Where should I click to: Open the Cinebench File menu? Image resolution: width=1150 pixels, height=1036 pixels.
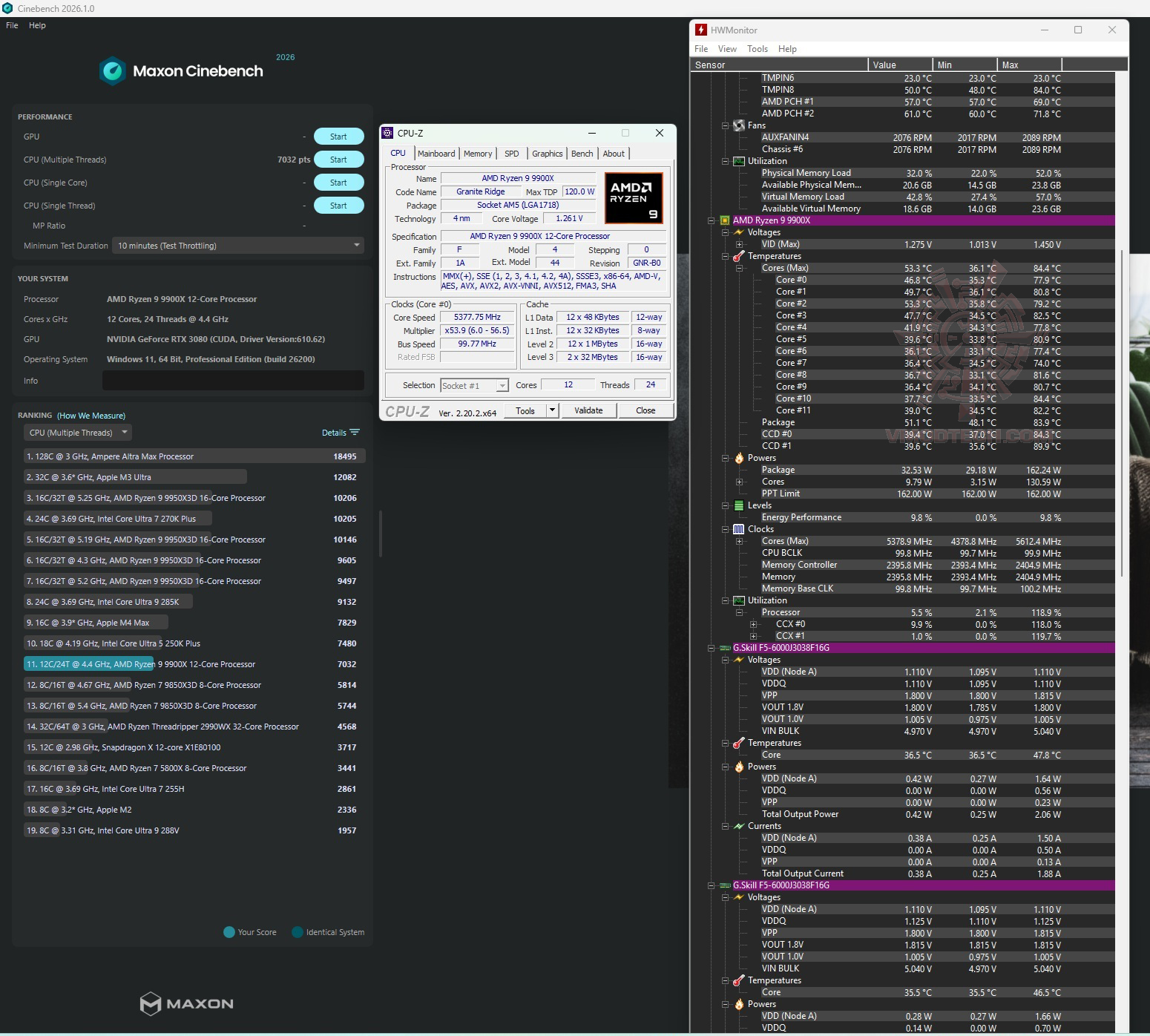click(12, 25)
